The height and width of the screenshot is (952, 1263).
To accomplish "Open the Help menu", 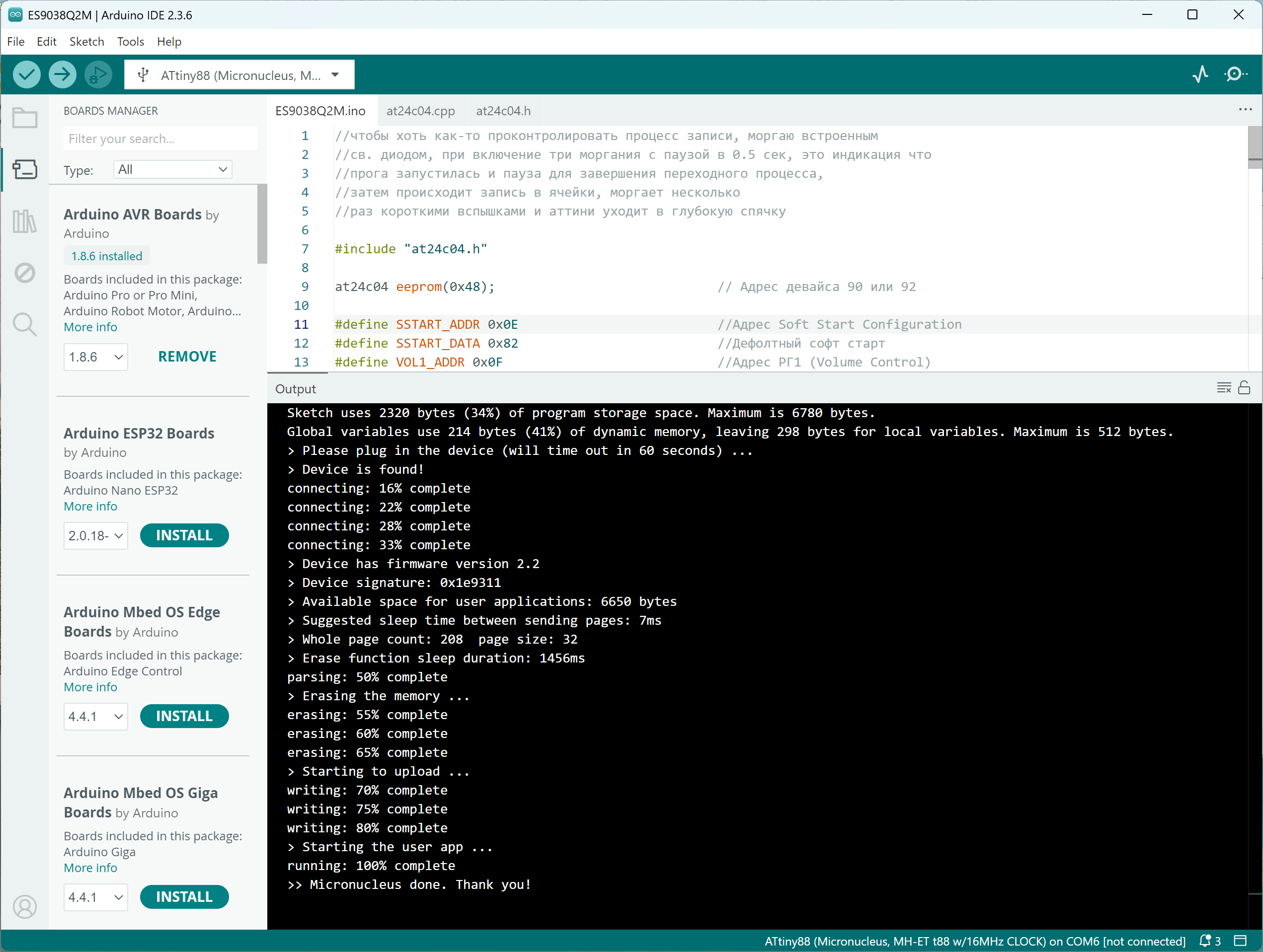I will tap(169, 42).
